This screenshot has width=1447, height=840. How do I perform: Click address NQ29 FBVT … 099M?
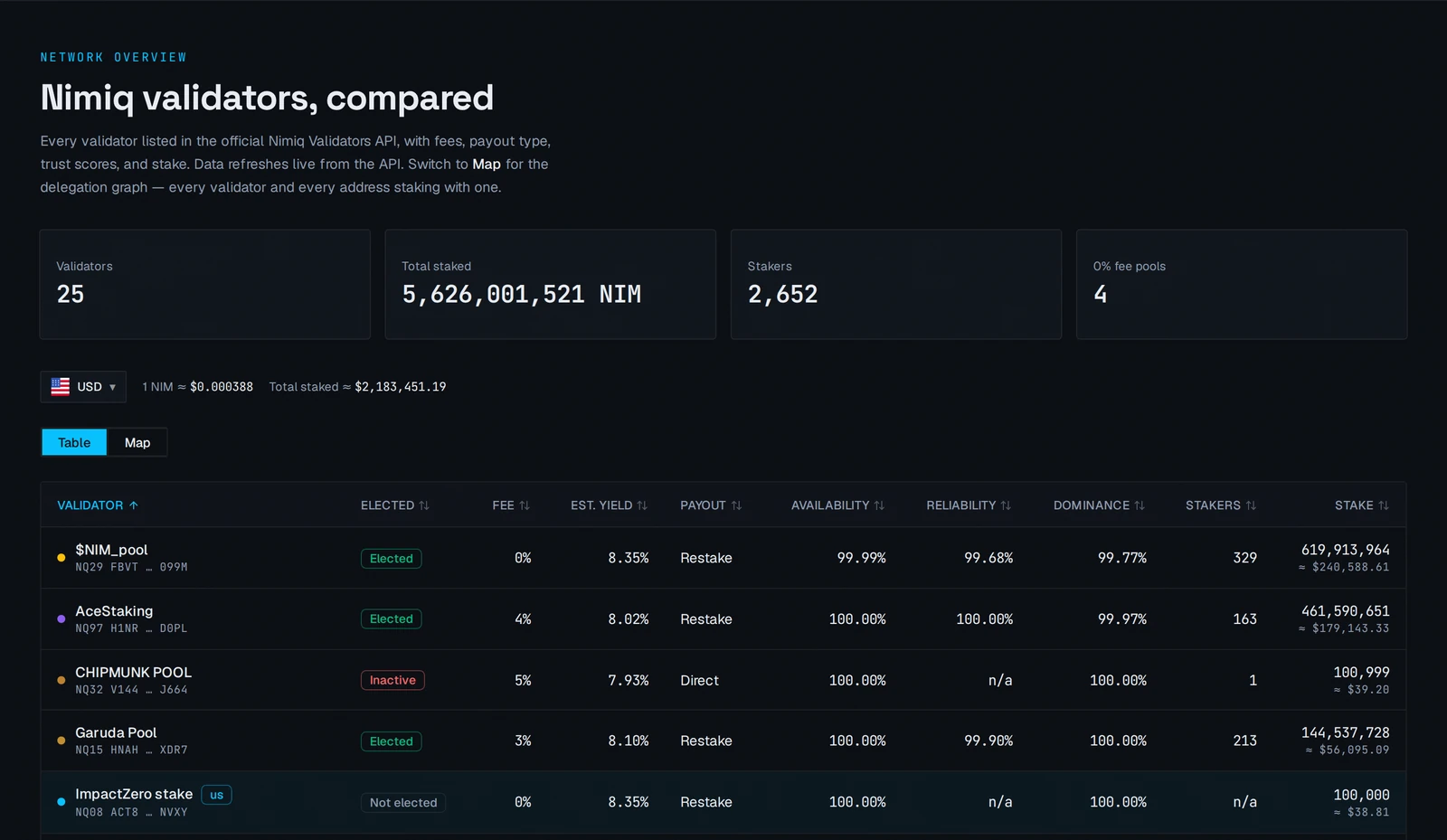click(x=131, y=567)
